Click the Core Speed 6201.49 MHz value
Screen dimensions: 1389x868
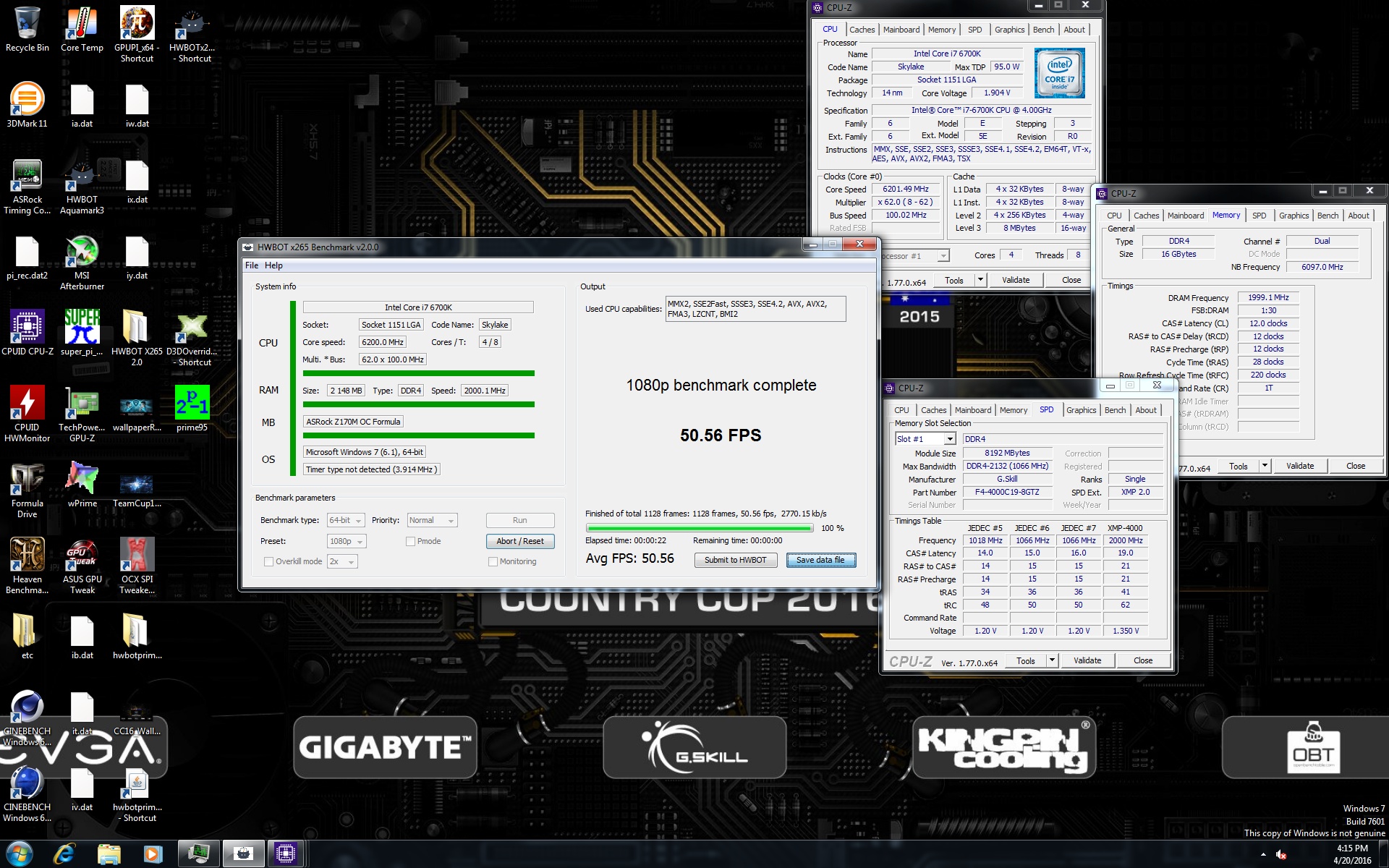click(x=906, y=190)
